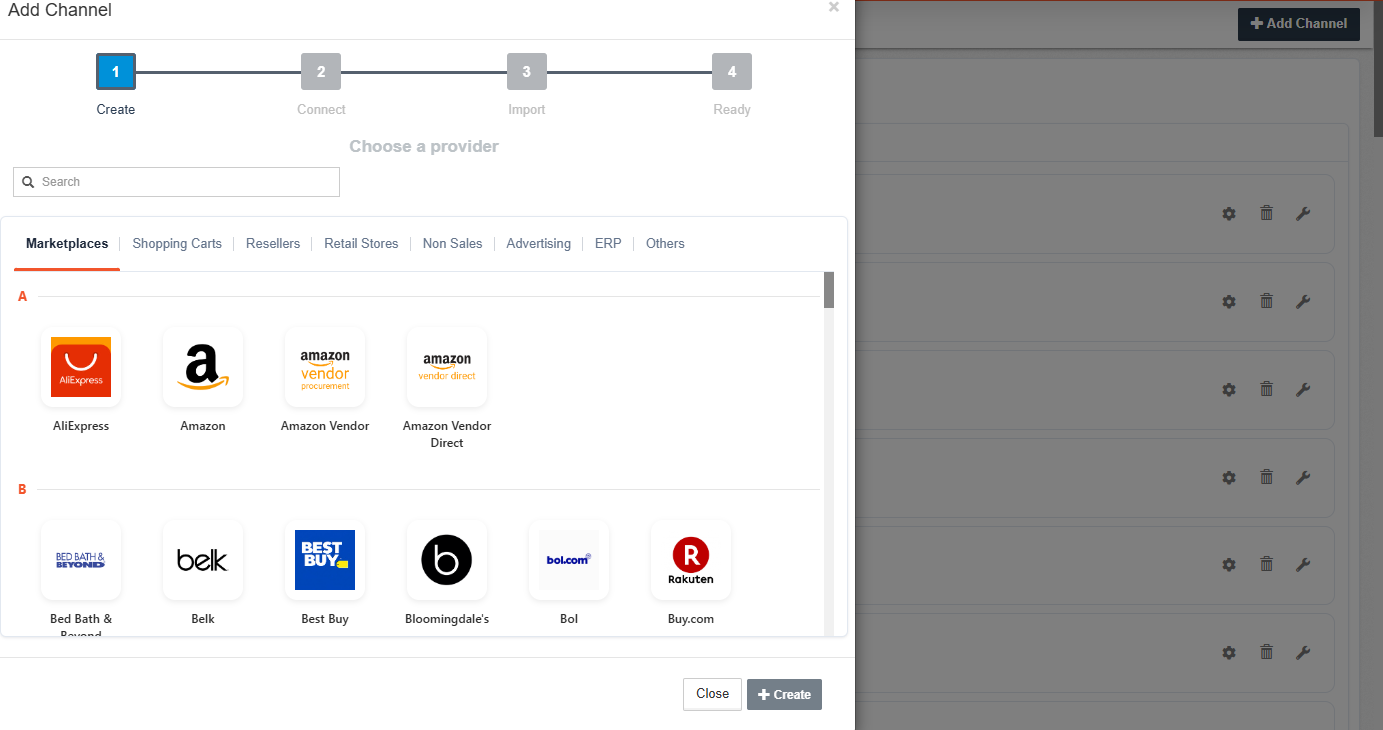Choose the Belk provider logo
Viewport: 1383px width, 730px height.
(203, 560)
